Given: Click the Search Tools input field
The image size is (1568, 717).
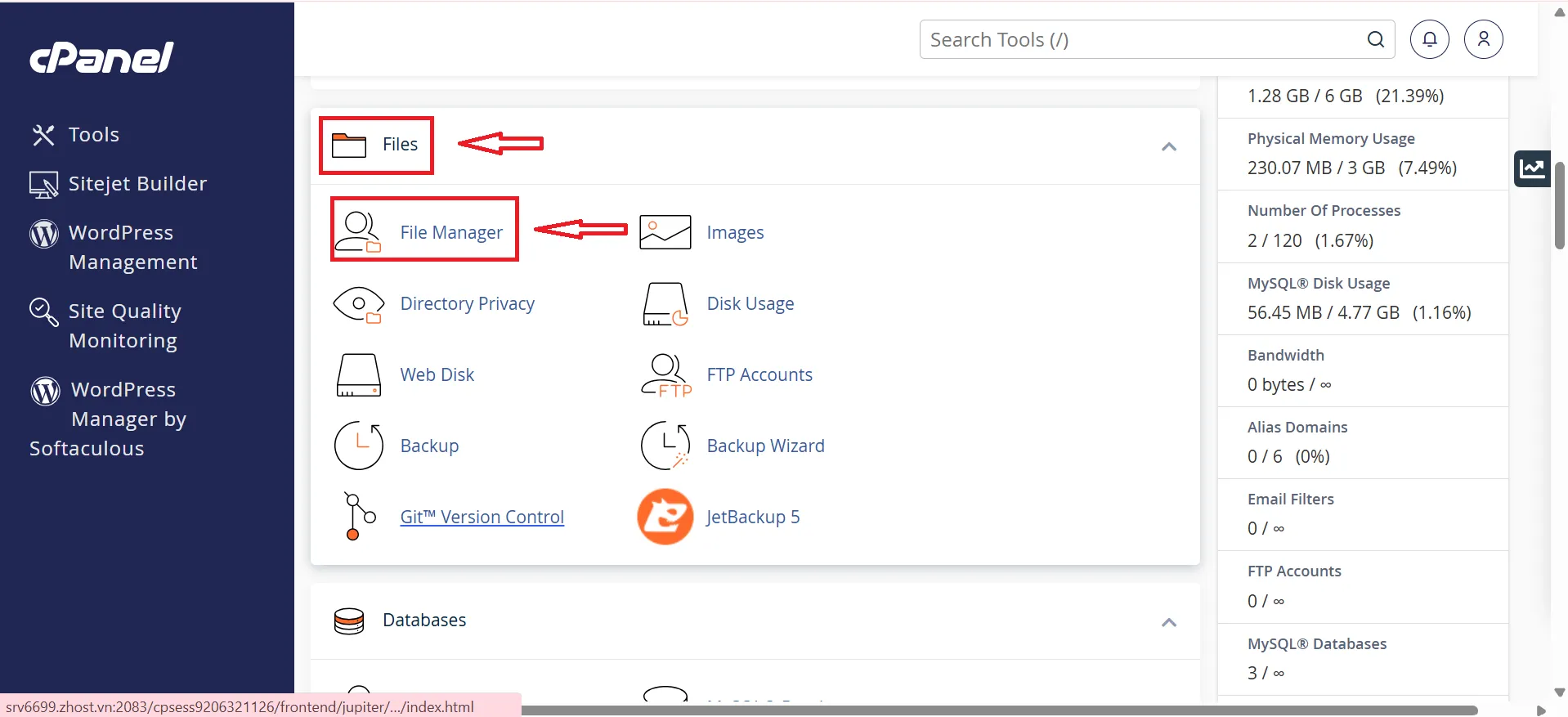Looking at the screenshot, I should [x=1145, y=40].
